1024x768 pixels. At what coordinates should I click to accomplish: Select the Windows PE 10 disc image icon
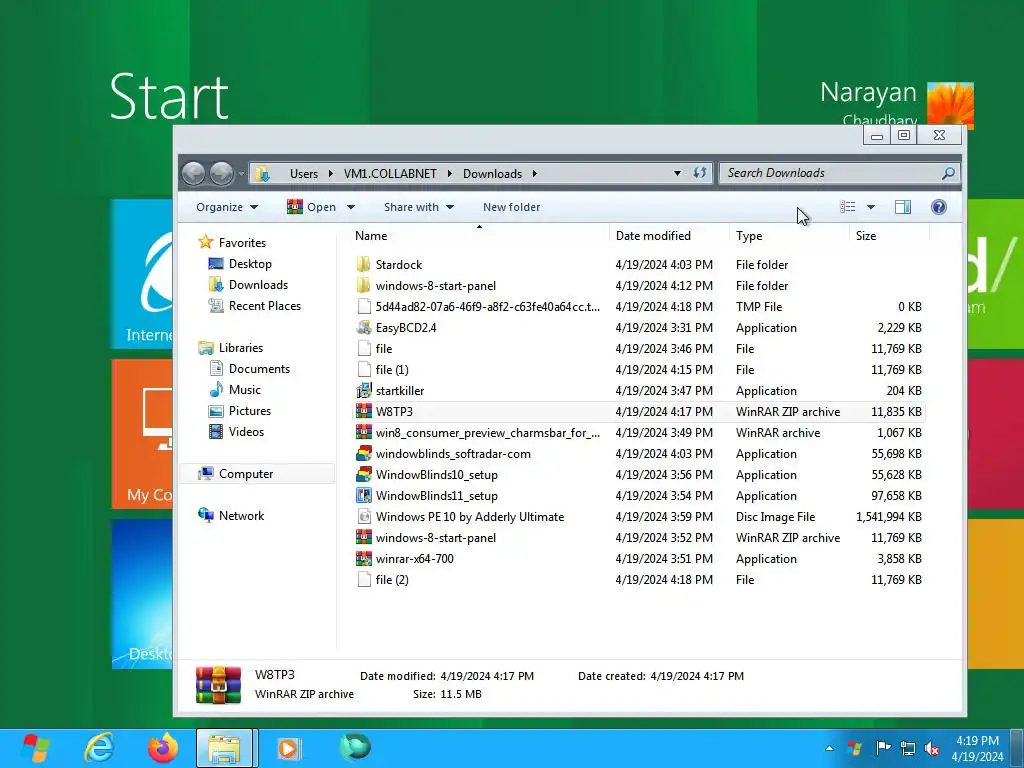tap(364, 517)
